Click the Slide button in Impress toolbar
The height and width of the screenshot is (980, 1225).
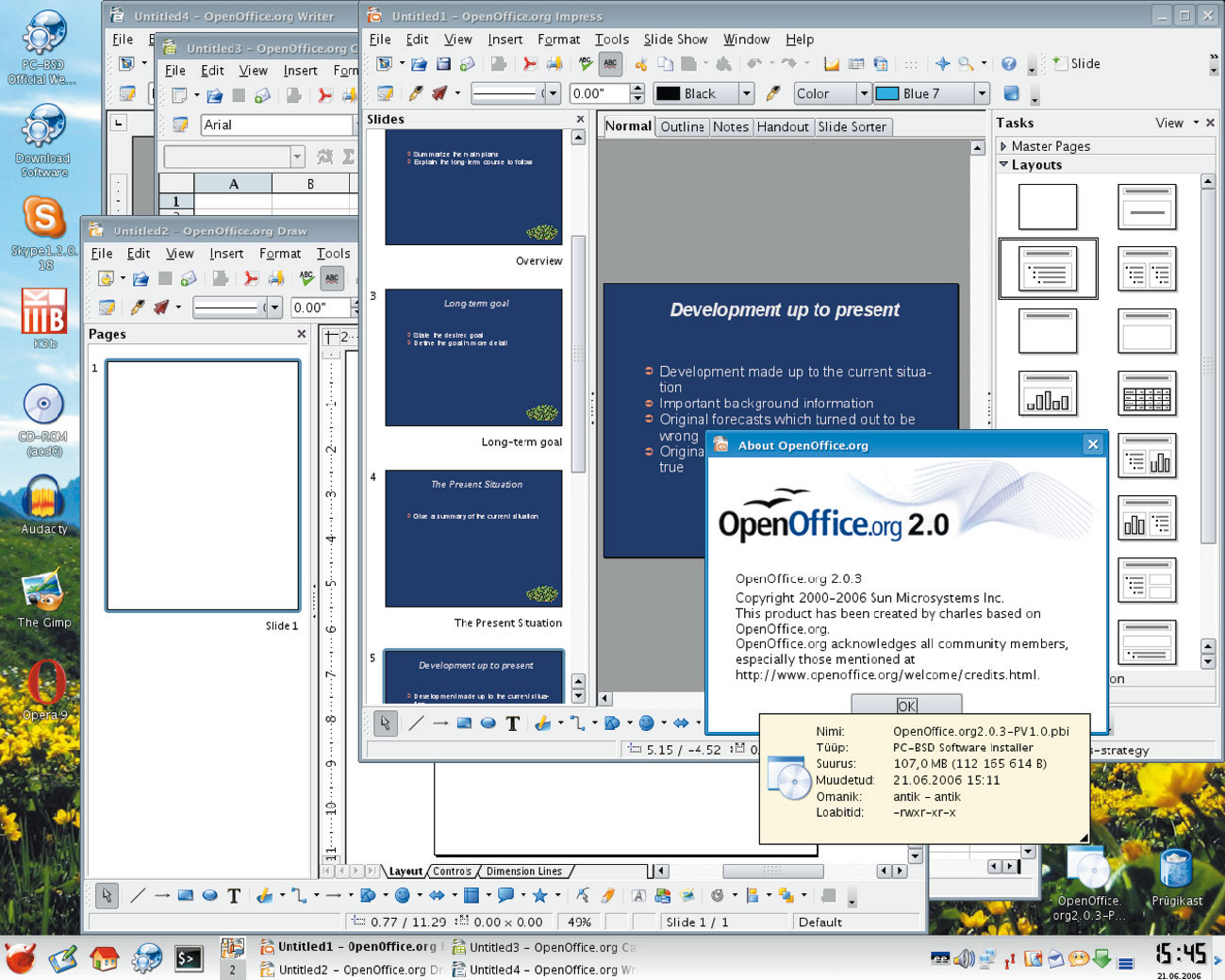[1076, 63]
